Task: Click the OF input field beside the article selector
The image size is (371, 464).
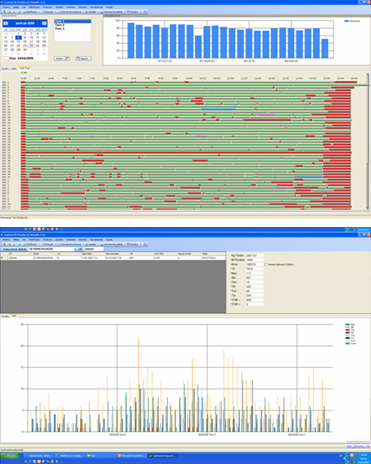Action: click(x=94, y=249)
